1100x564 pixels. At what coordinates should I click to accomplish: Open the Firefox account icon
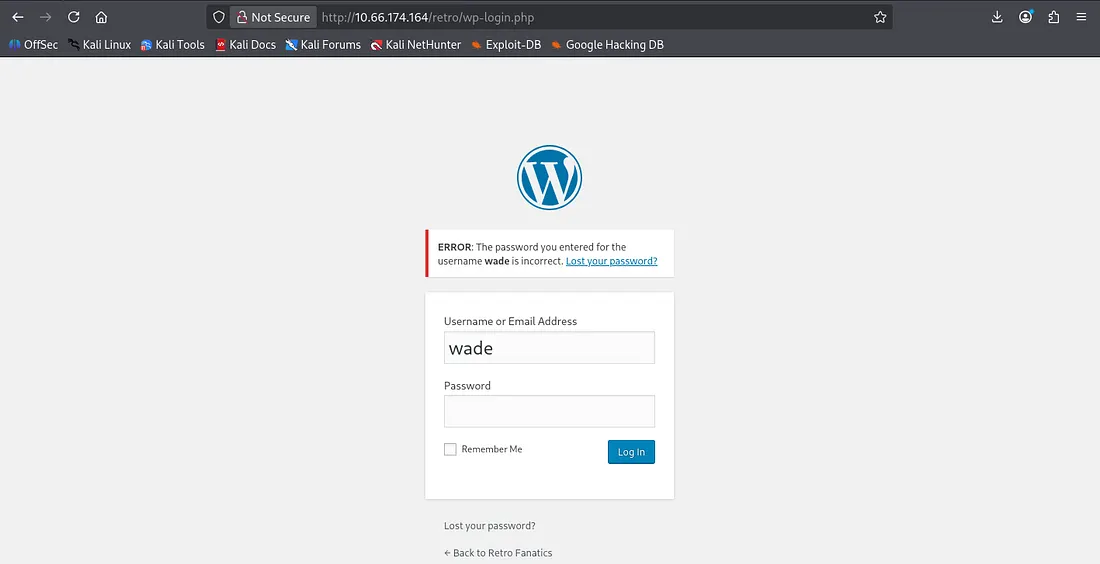coord(1026,17)
